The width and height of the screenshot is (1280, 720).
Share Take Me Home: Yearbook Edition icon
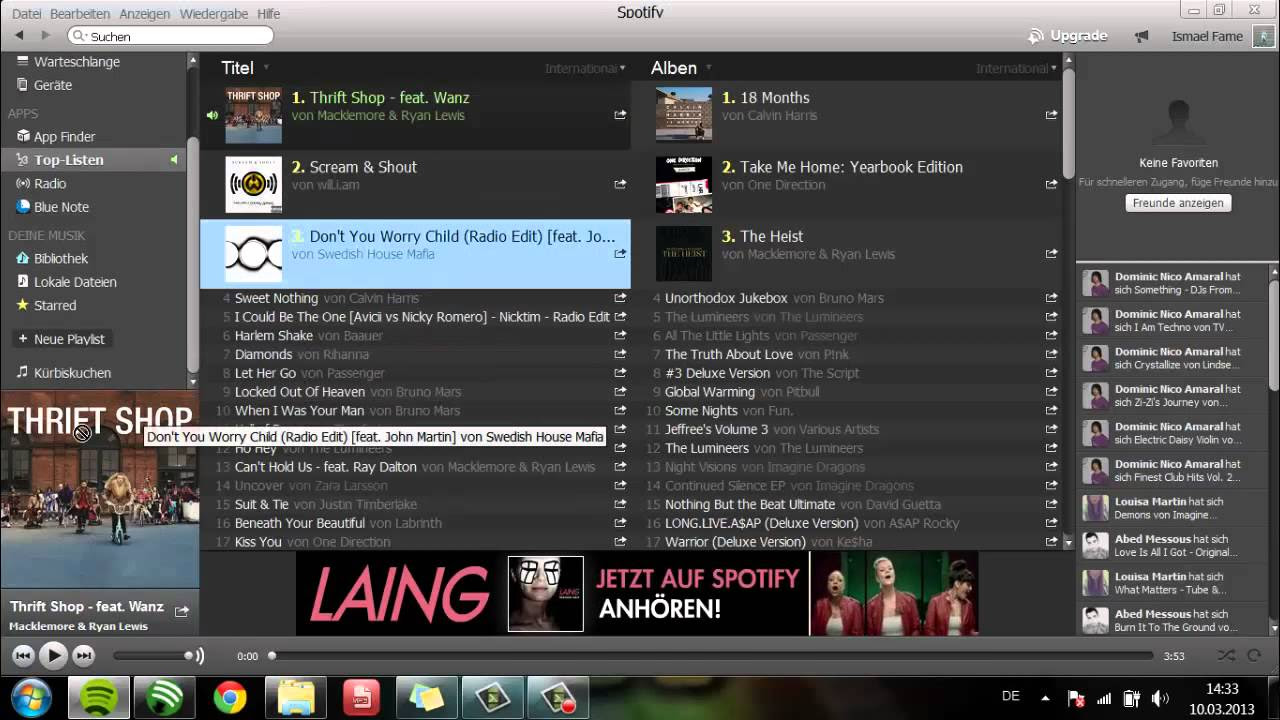point(1051,184)
